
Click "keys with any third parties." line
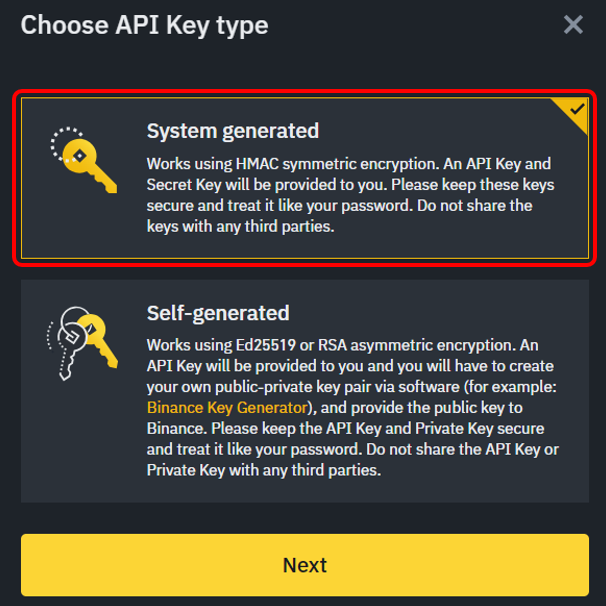(240, 226)
